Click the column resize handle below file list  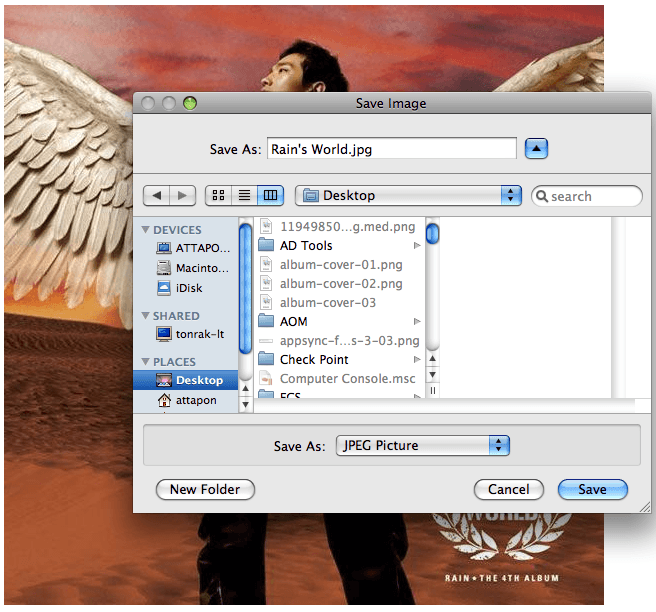pyautogui.click(x=433, y=390)
